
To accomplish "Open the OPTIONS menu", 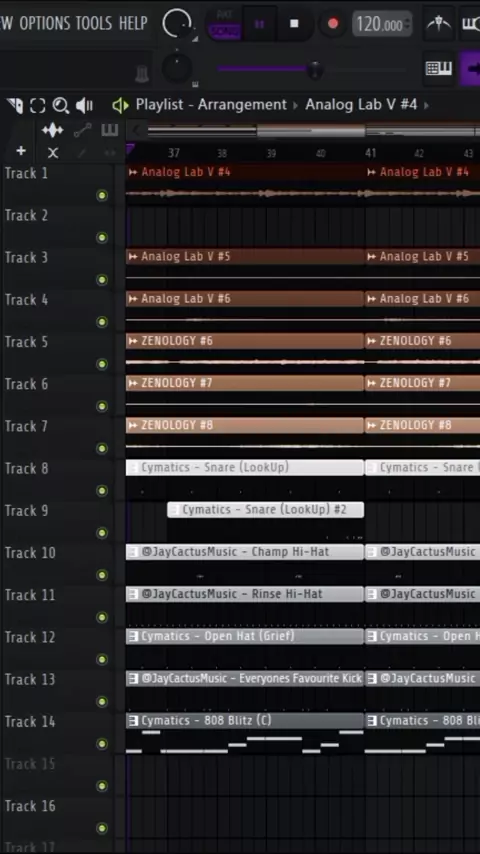I will click(x=45, y=23).
